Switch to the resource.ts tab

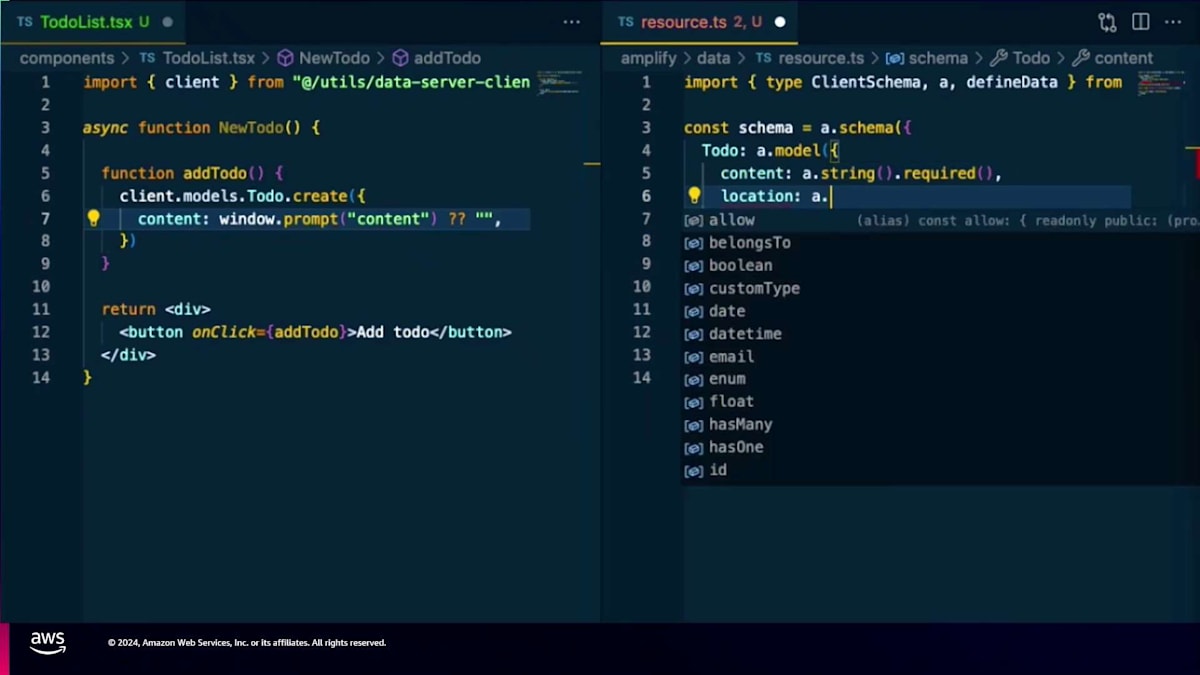click(x=701, y=21)
